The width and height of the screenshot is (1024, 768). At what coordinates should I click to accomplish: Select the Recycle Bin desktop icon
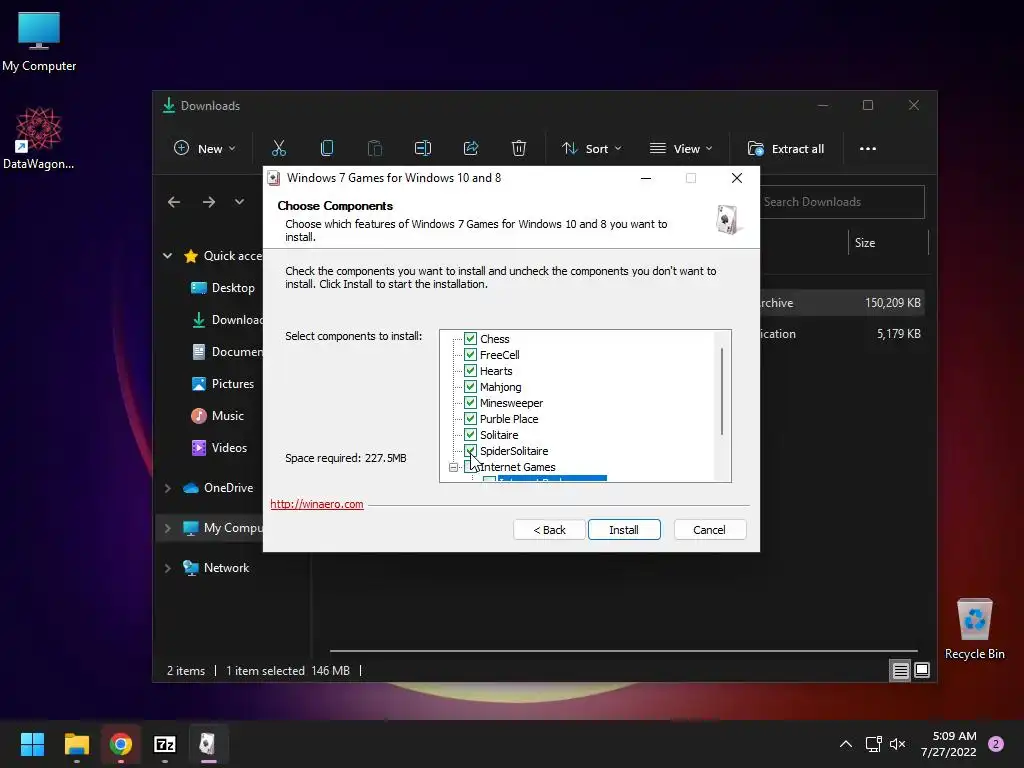pyautogui.click(x=974, y=630)
